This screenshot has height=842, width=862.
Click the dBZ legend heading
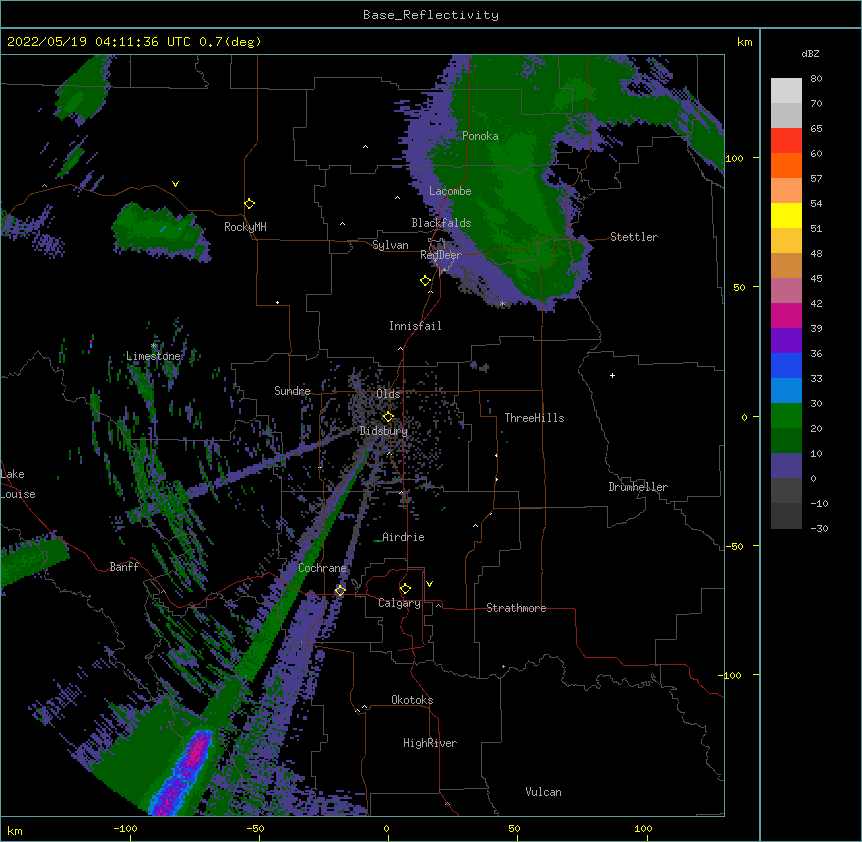coord(810,53)
